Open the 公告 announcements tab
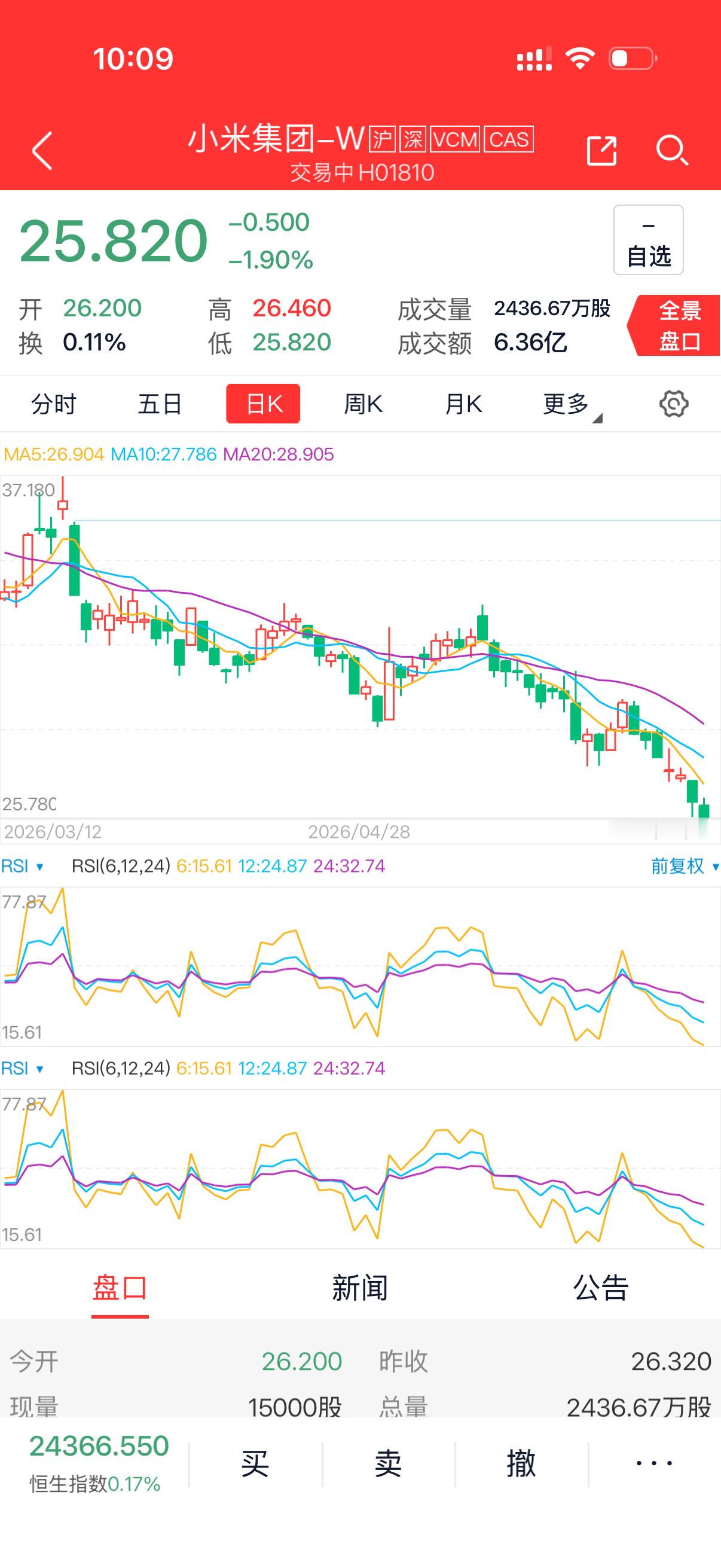 point(601,1289)
